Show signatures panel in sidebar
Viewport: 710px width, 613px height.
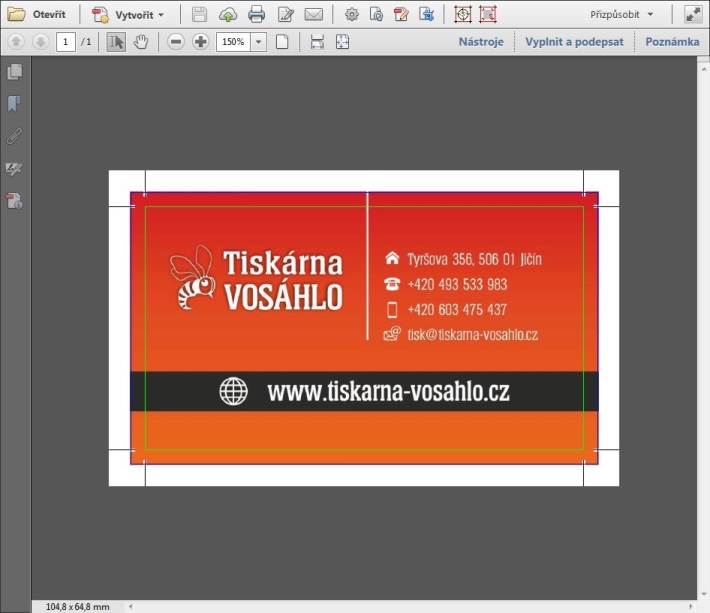click(x=14, y=168)
